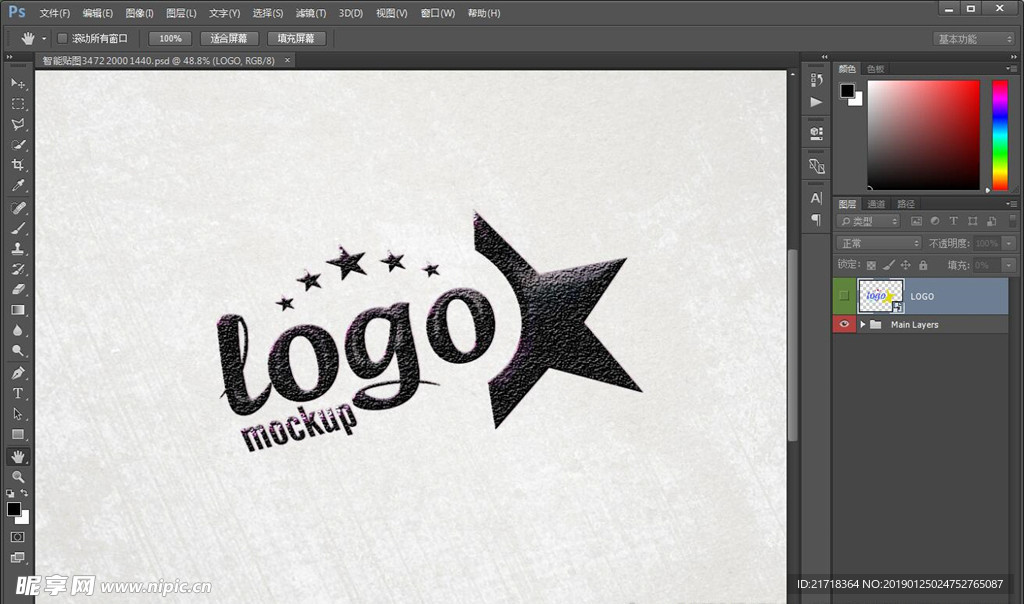The height and width of the screenshot is (604, 1024).
Task: Select the Crop tool
Action: click(18, 165)
